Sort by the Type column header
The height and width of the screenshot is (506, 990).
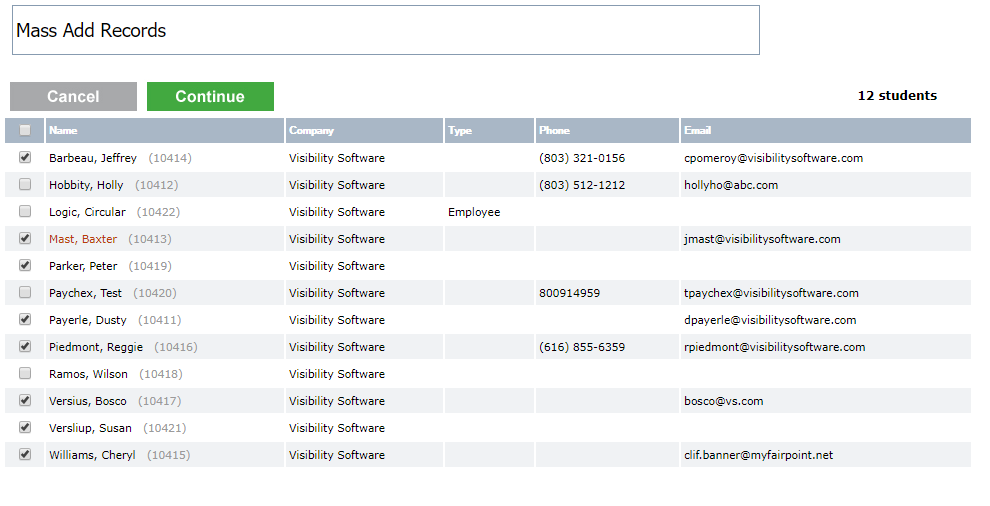460,130
